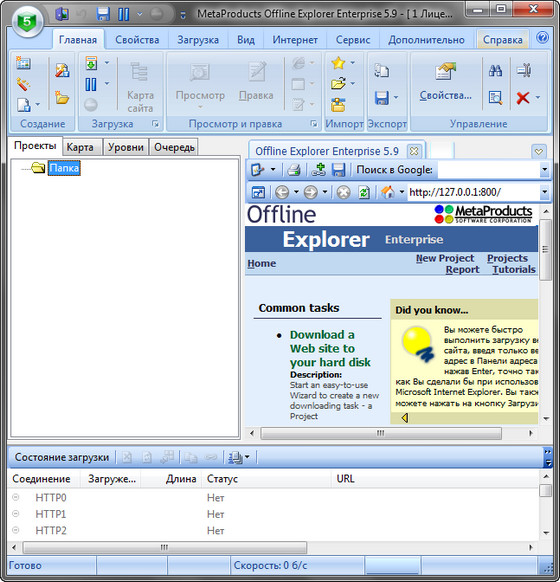
Task: Open the Интернет ribbon tab
Action: pos(295,40)
